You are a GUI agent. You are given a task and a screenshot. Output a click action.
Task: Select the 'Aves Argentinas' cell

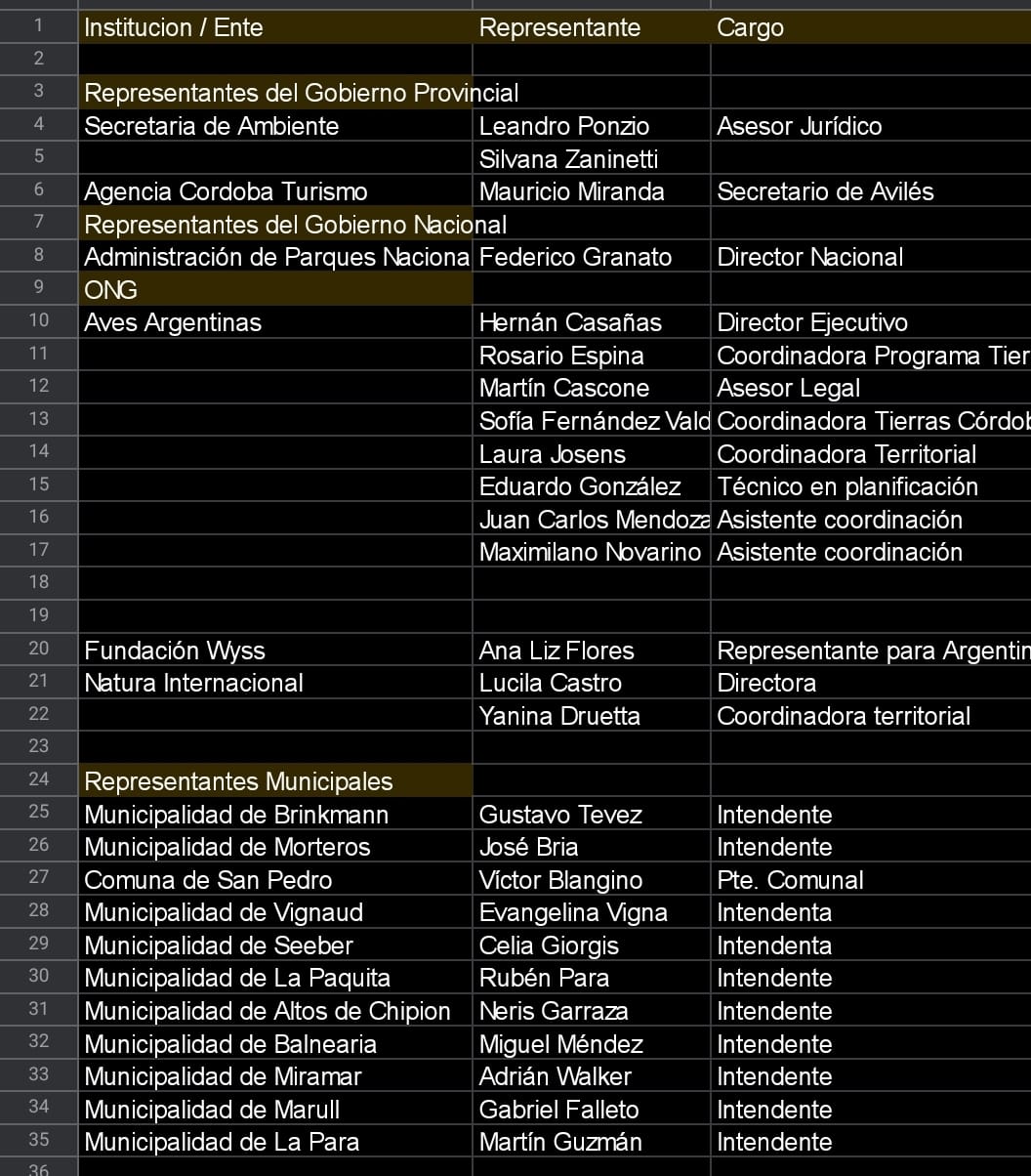pyautogui.click(x=275, y=322)
